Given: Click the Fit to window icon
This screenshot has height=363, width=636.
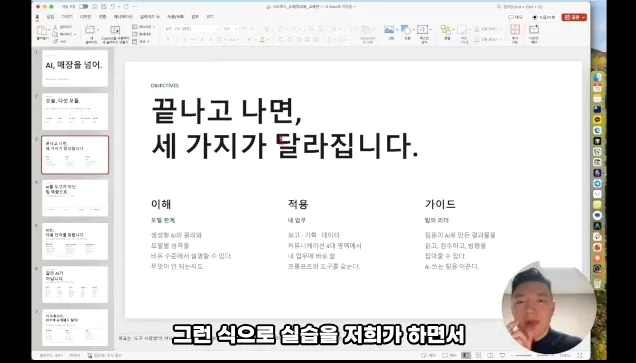Looking at the screenshot, I should click(580, 355).
